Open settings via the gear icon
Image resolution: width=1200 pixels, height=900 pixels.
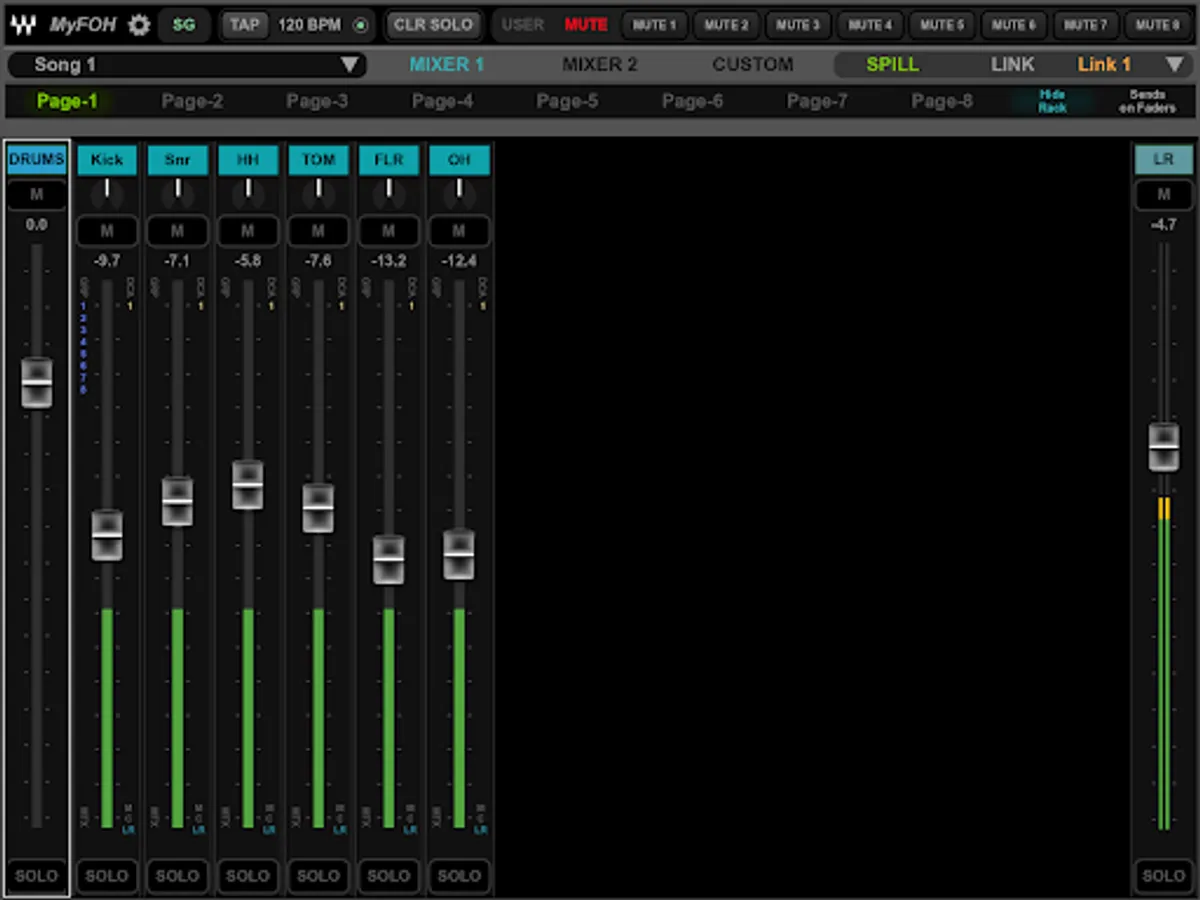139,25
